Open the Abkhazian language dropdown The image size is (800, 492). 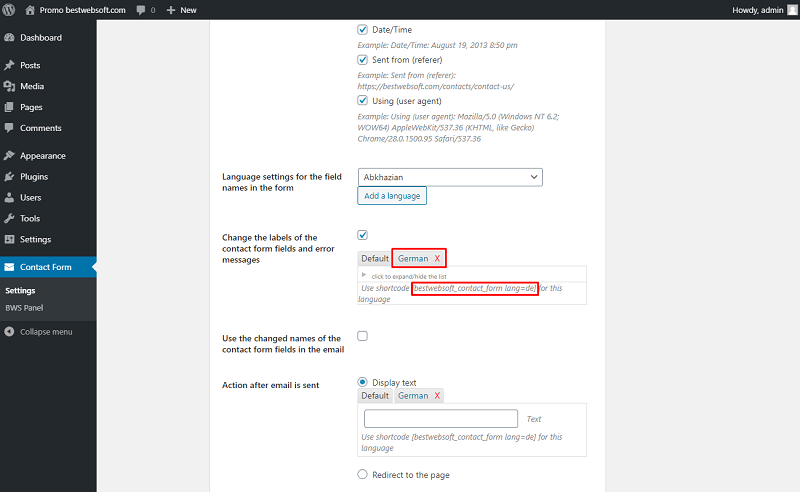pos(450,177)
